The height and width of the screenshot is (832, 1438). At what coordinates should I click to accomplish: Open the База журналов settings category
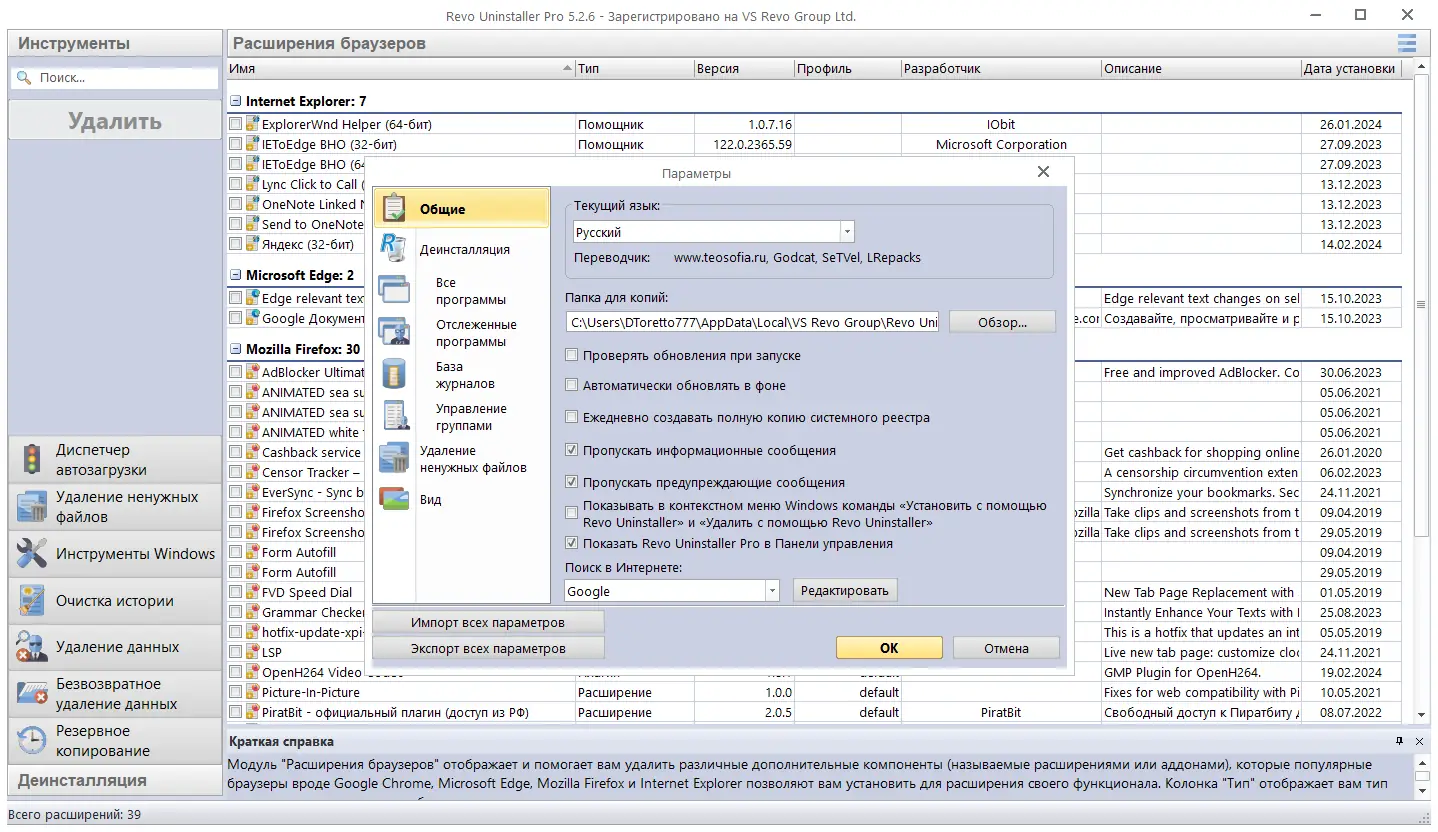tap(462, 375)
